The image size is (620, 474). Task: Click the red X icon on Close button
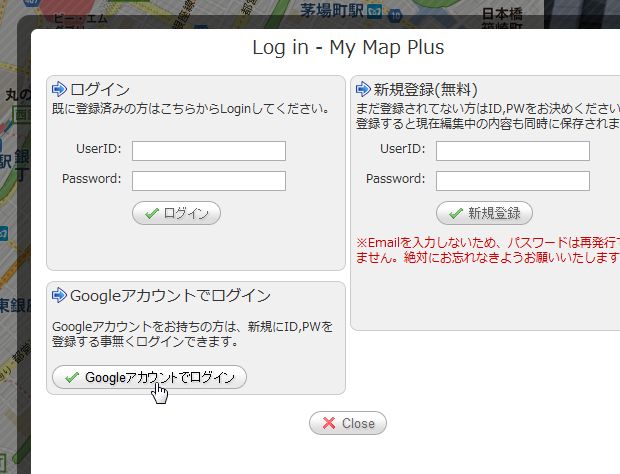[329, 423]
